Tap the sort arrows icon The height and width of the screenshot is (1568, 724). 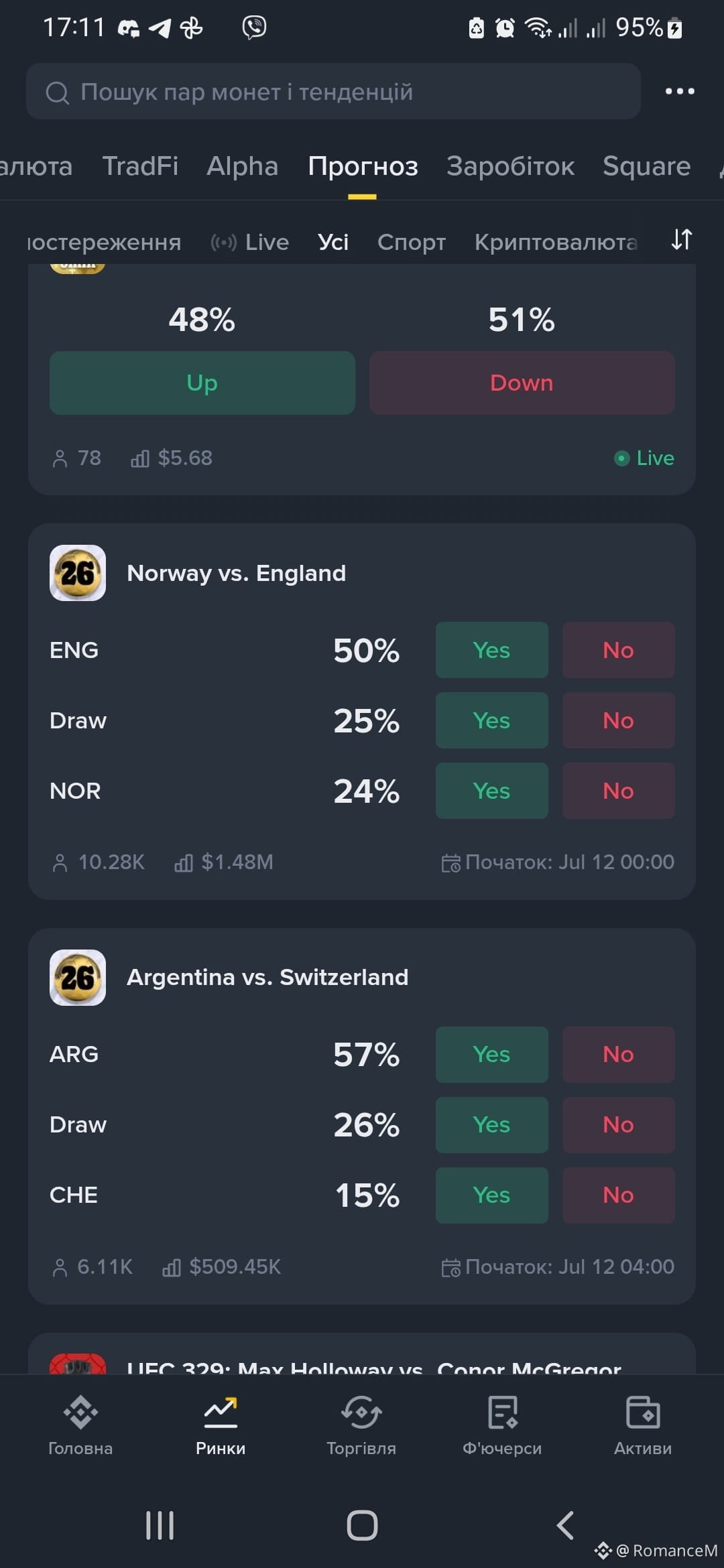pyautogui.click(x=682, y=239)
